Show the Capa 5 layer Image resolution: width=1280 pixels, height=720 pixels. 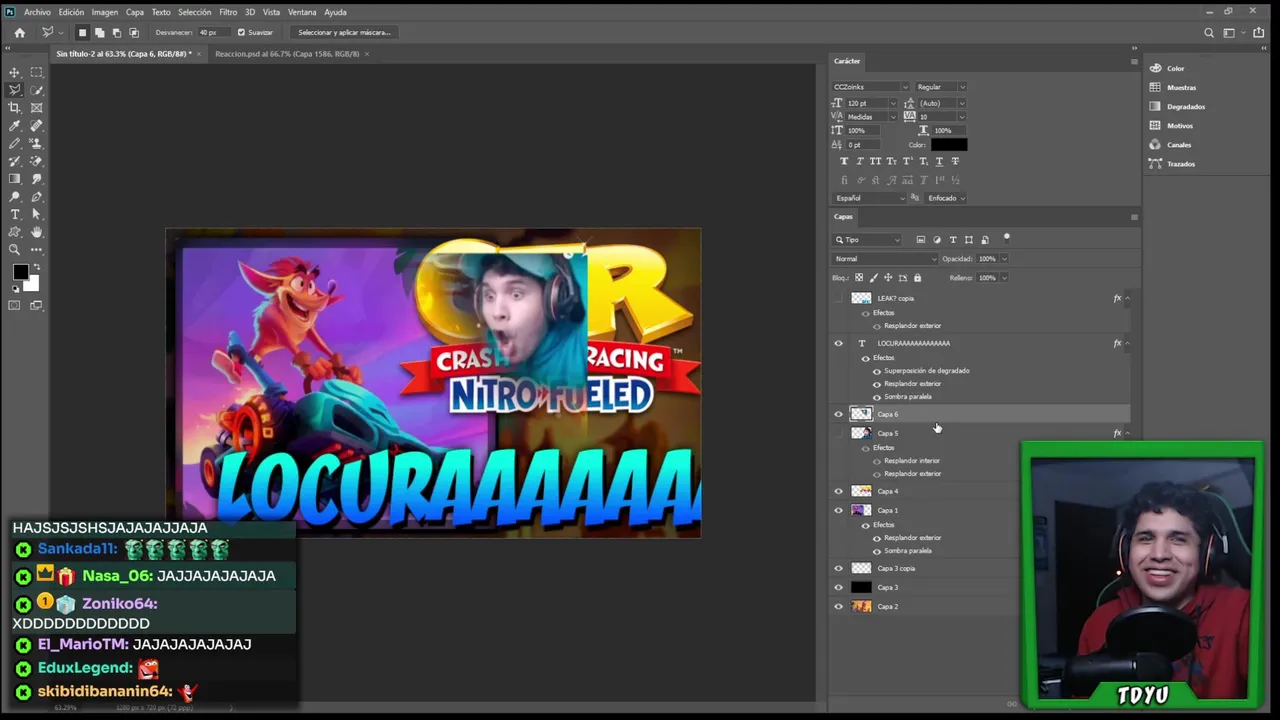tap(839, 433)
